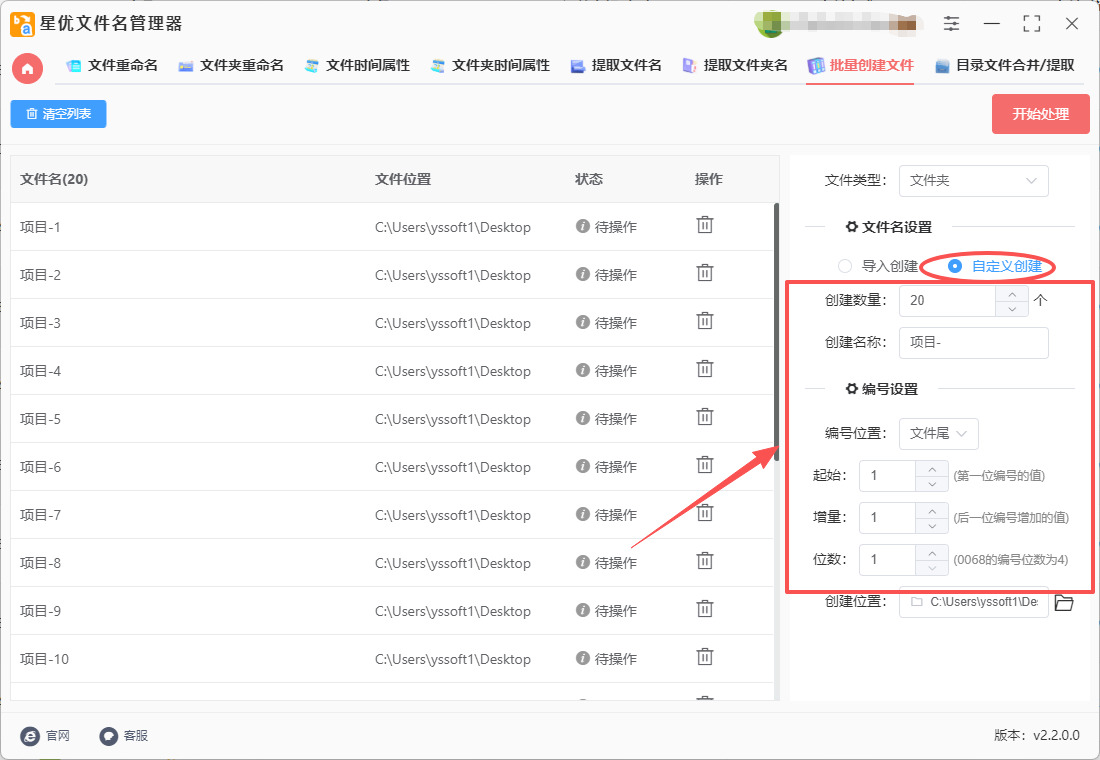Viewport: 1100px width, 760px height.
Task: Open the 文件类型 dropdown
Action: [974, 180]
